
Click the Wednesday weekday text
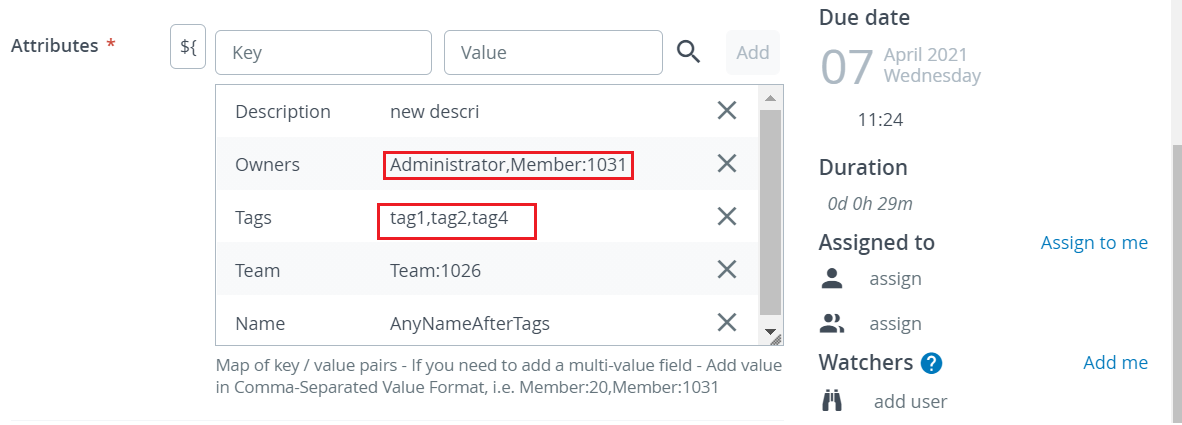click(932, 75)
